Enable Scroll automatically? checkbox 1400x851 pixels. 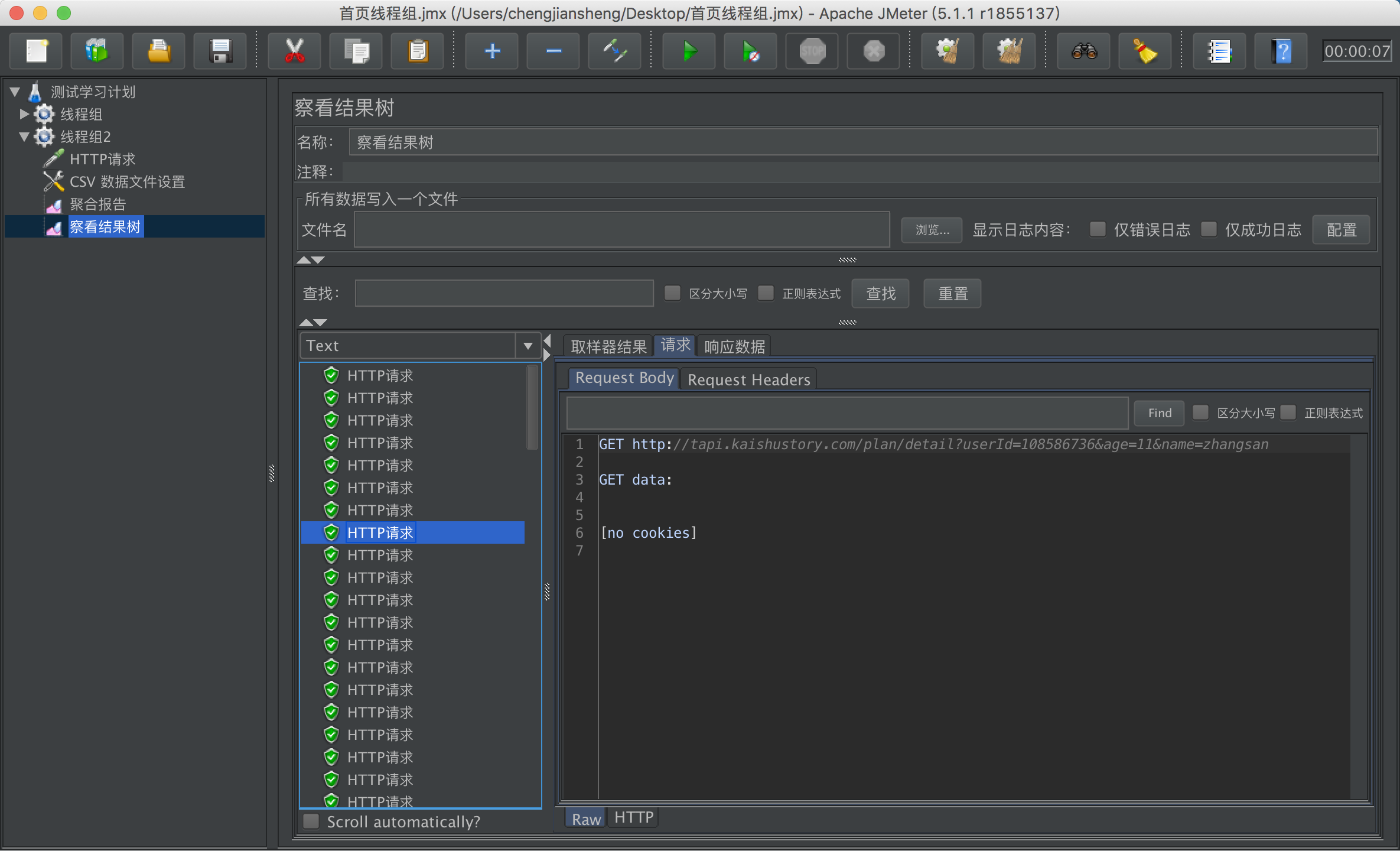(x=311, y=821)
